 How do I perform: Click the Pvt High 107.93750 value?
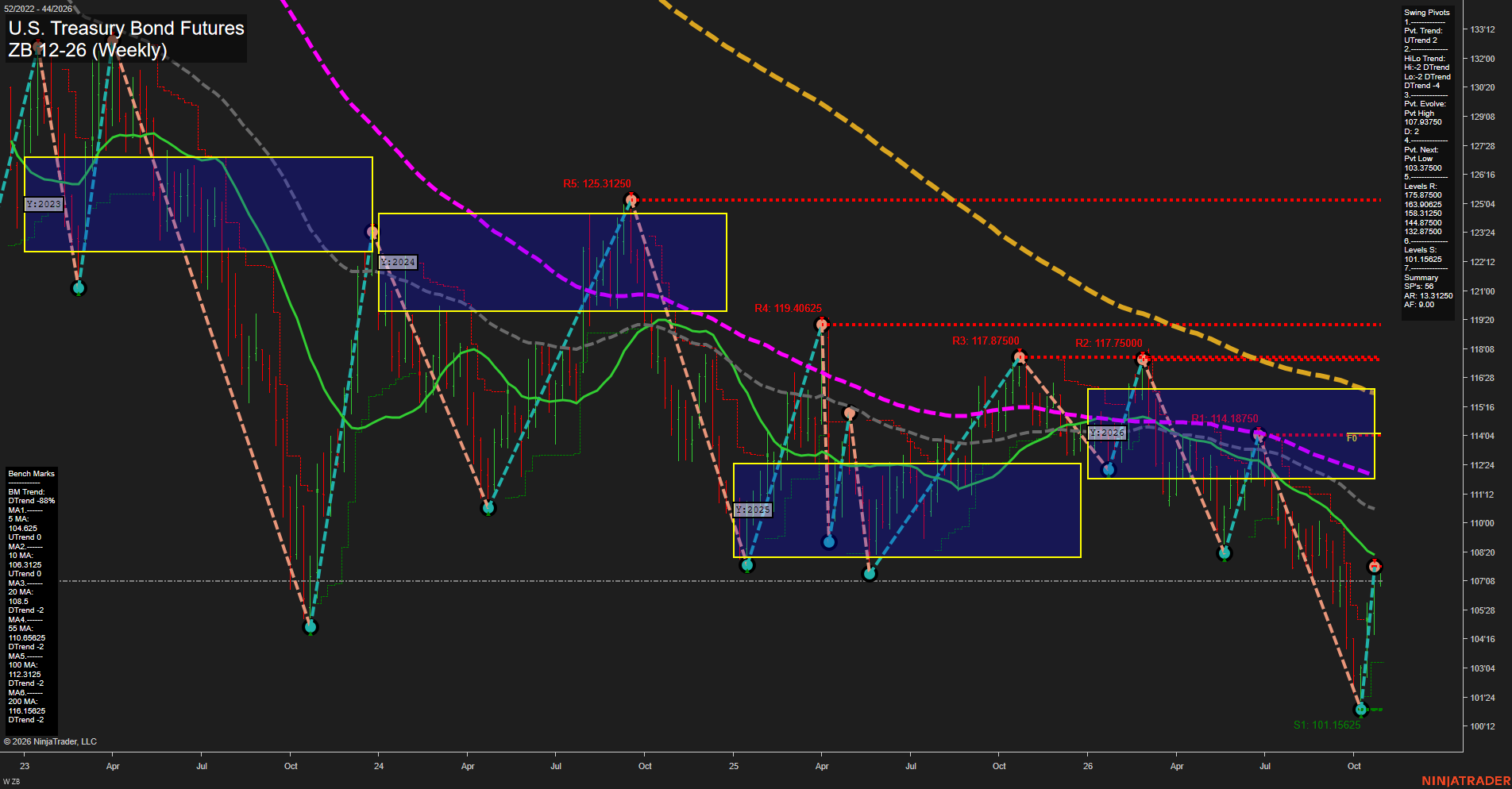click(x=1423, y=122)
